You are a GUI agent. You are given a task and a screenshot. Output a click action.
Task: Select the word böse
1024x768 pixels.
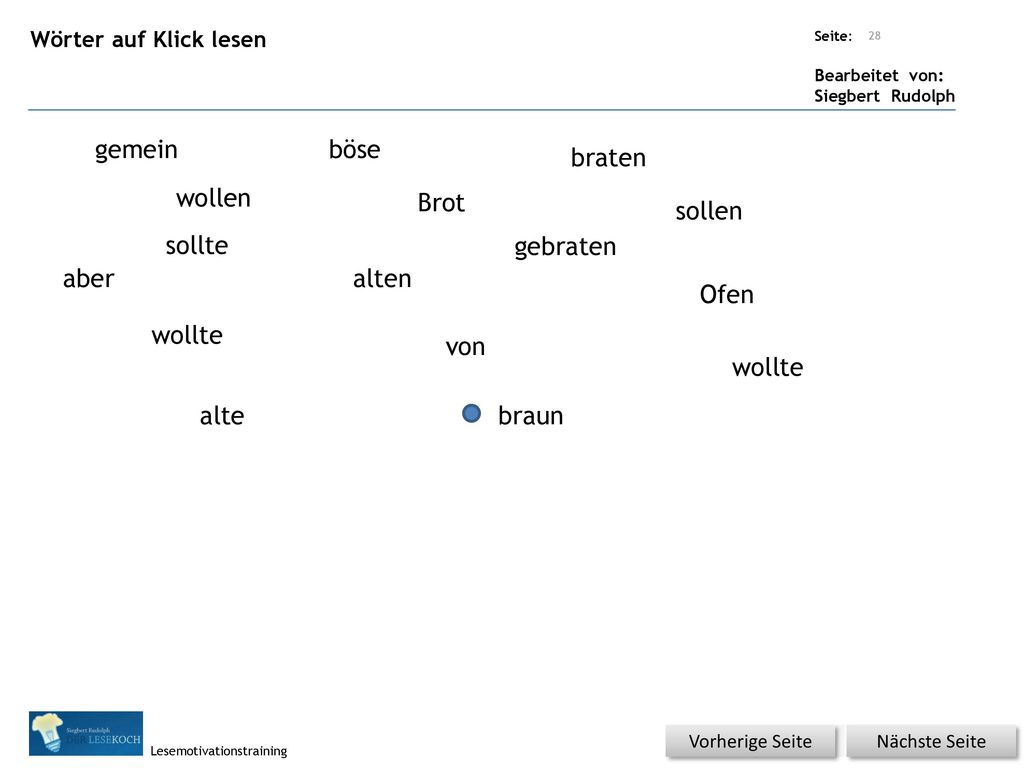tap(354, 150)
